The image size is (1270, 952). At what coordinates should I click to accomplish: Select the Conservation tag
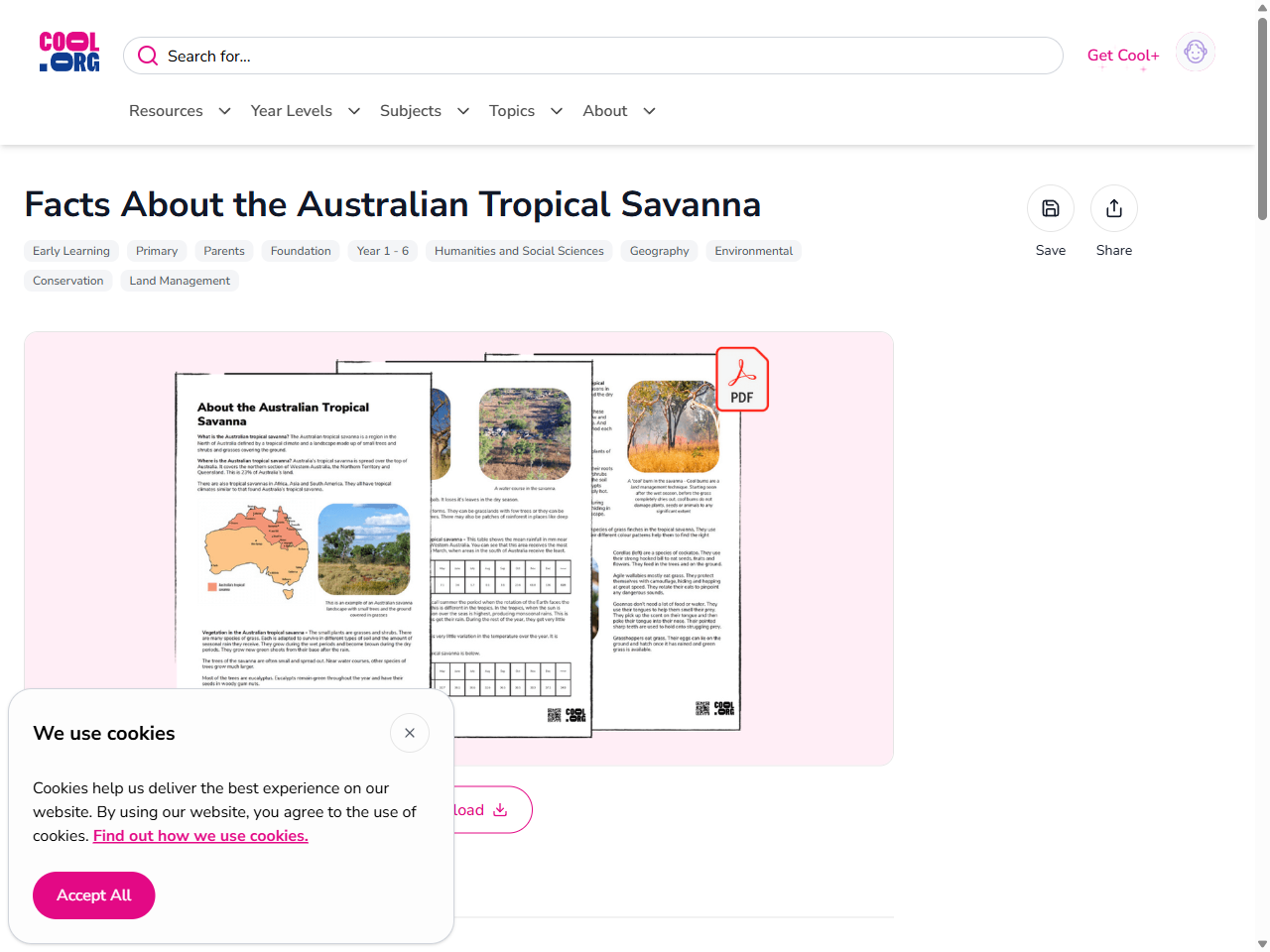point(68,281)
